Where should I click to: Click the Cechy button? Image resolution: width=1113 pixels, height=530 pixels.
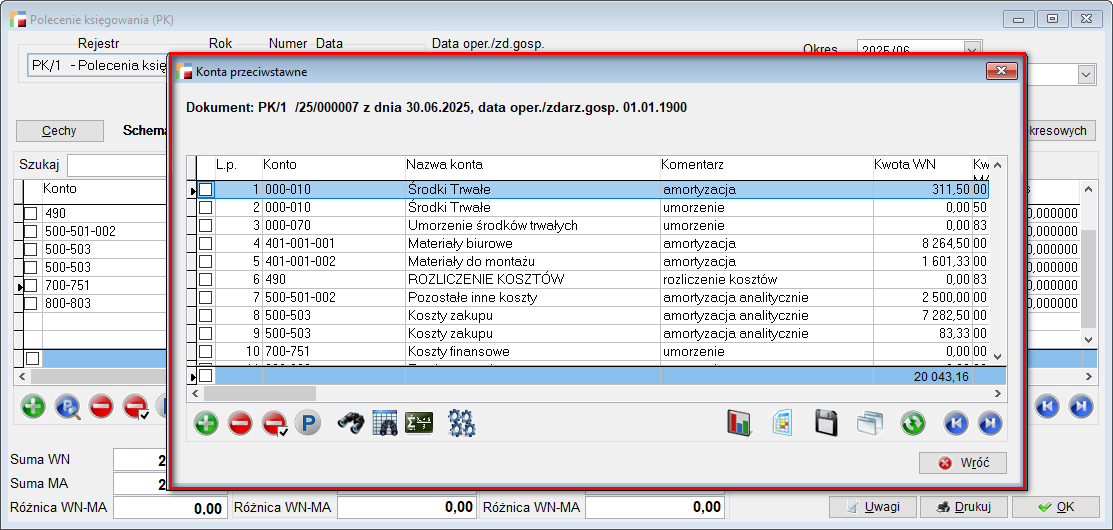pos(59,131)
